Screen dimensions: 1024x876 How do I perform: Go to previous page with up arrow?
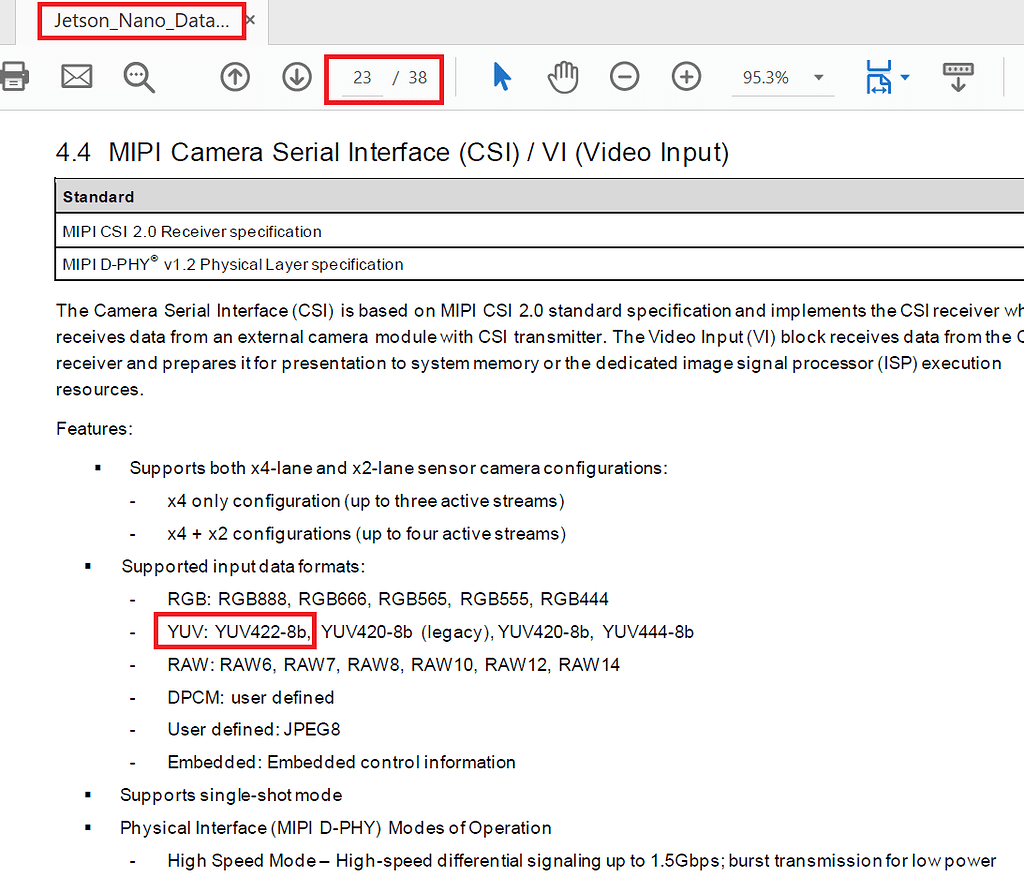pyautogui.click(x=234, y=77)
